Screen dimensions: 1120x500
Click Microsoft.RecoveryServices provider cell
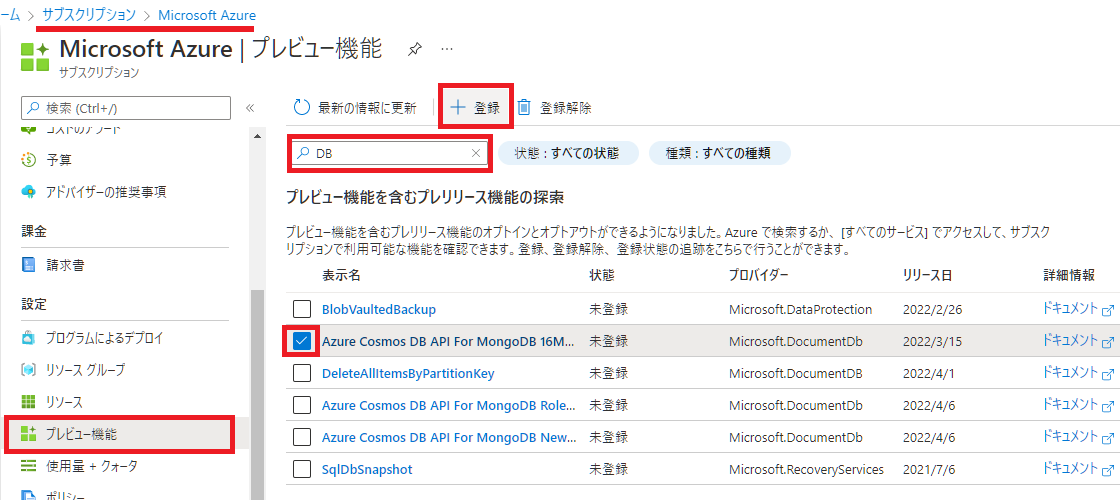click(806, 470)
